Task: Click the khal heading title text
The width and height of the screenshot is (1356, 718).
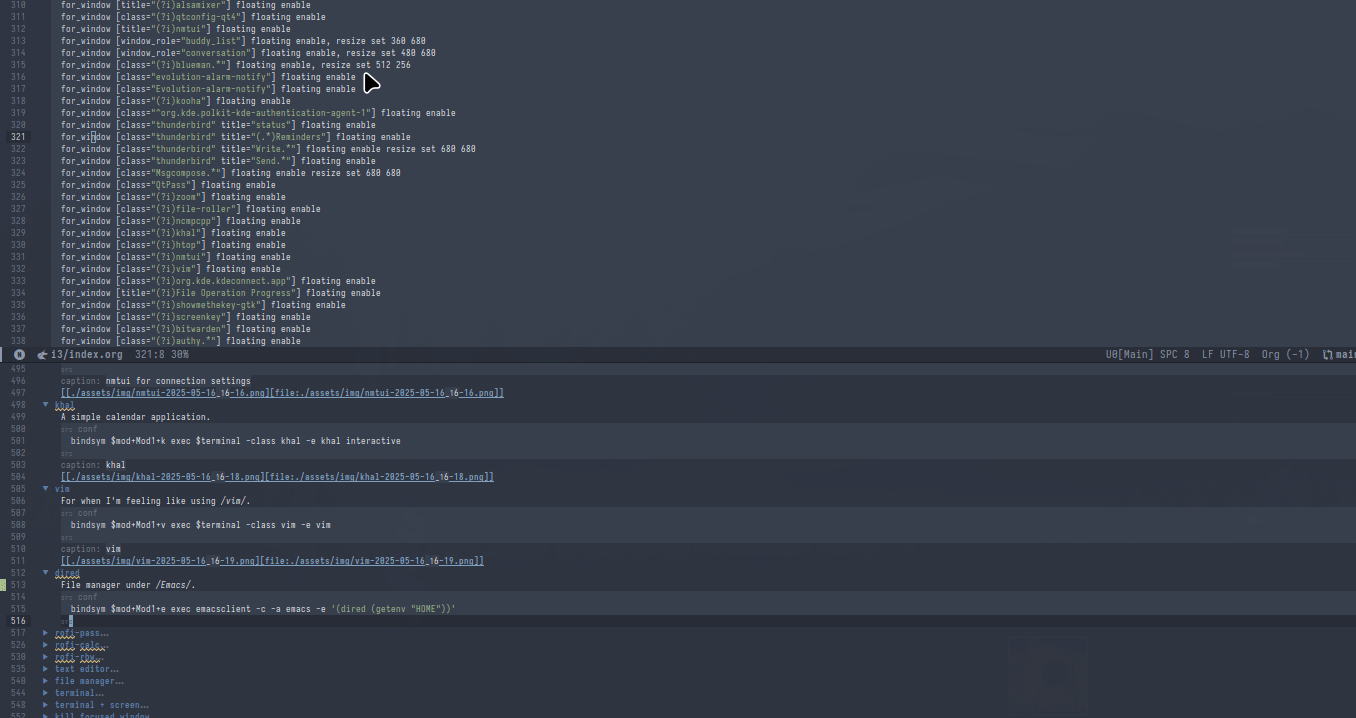Action: (65, 405)
